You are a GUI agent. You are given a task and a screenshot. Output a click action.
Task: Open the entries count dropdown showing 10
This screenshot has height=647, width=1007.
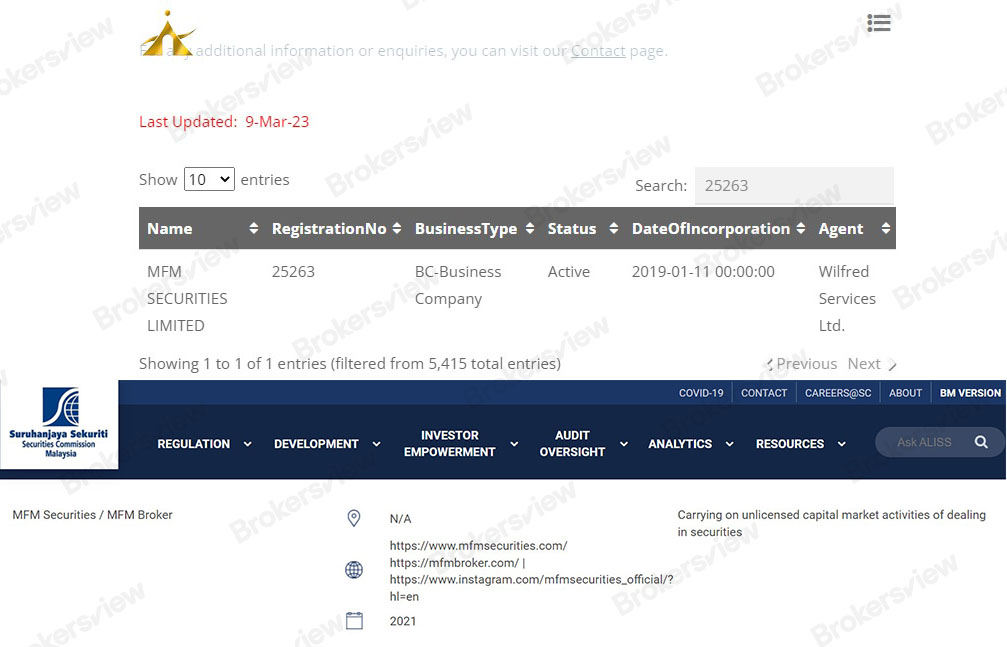[209, 179]
